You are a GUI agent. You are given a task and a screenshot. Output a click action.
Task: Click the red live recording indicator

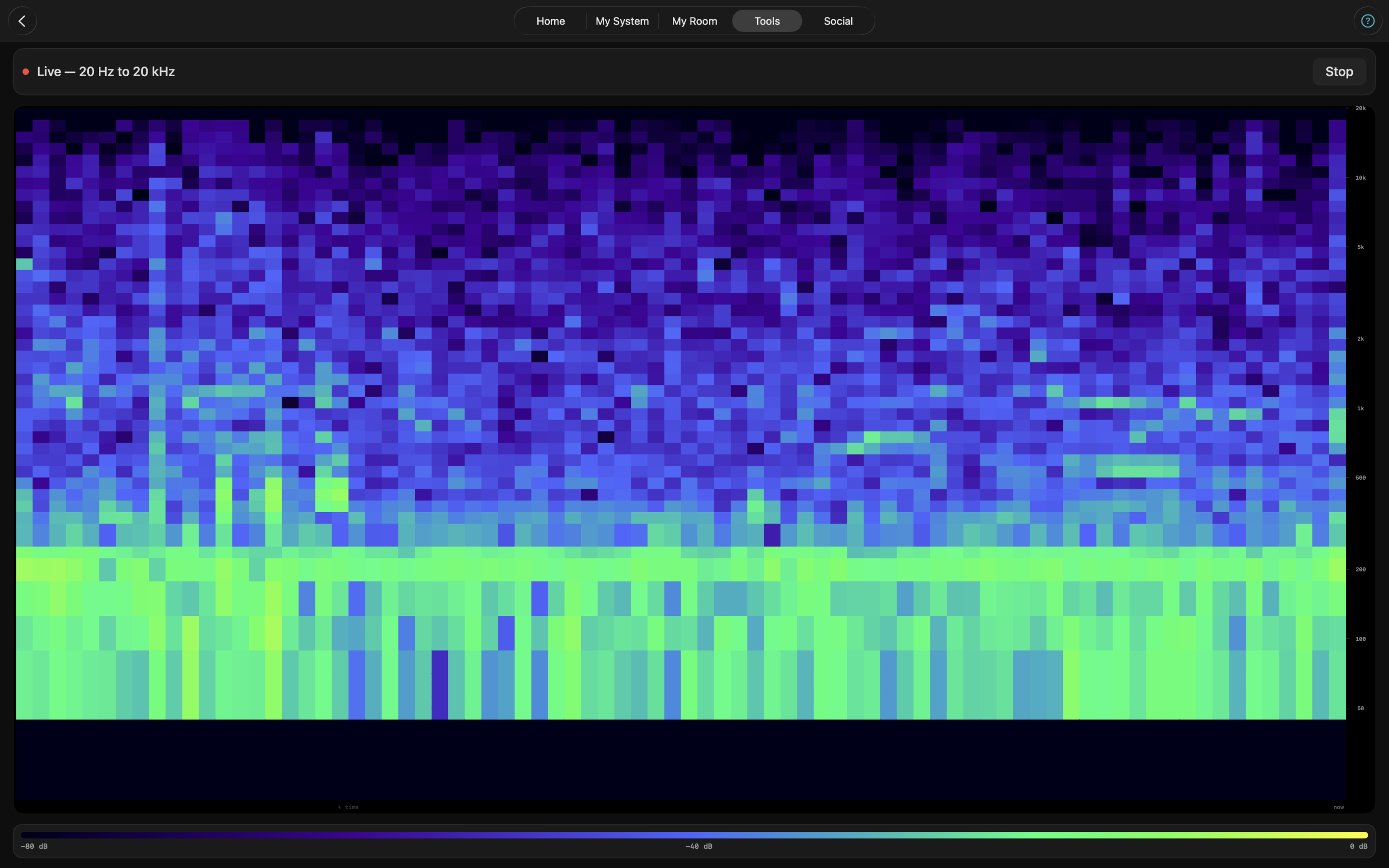tap(26, 72)
